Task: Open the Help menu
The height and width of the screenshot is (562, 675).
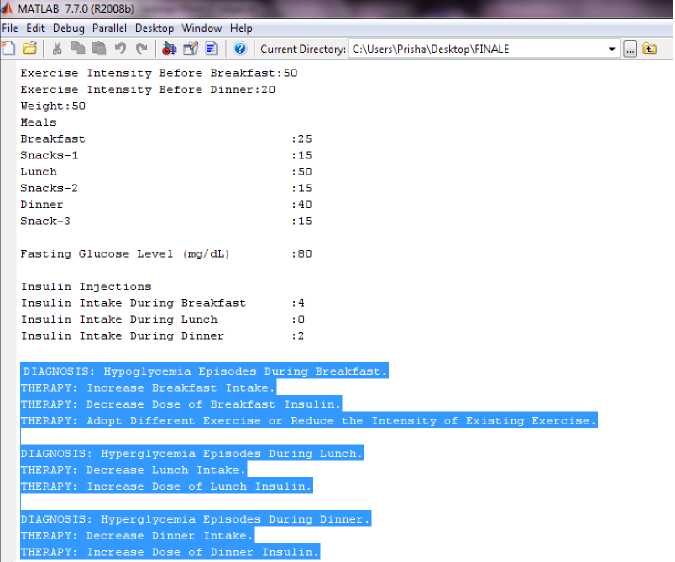Action: [x=241, y=28]
